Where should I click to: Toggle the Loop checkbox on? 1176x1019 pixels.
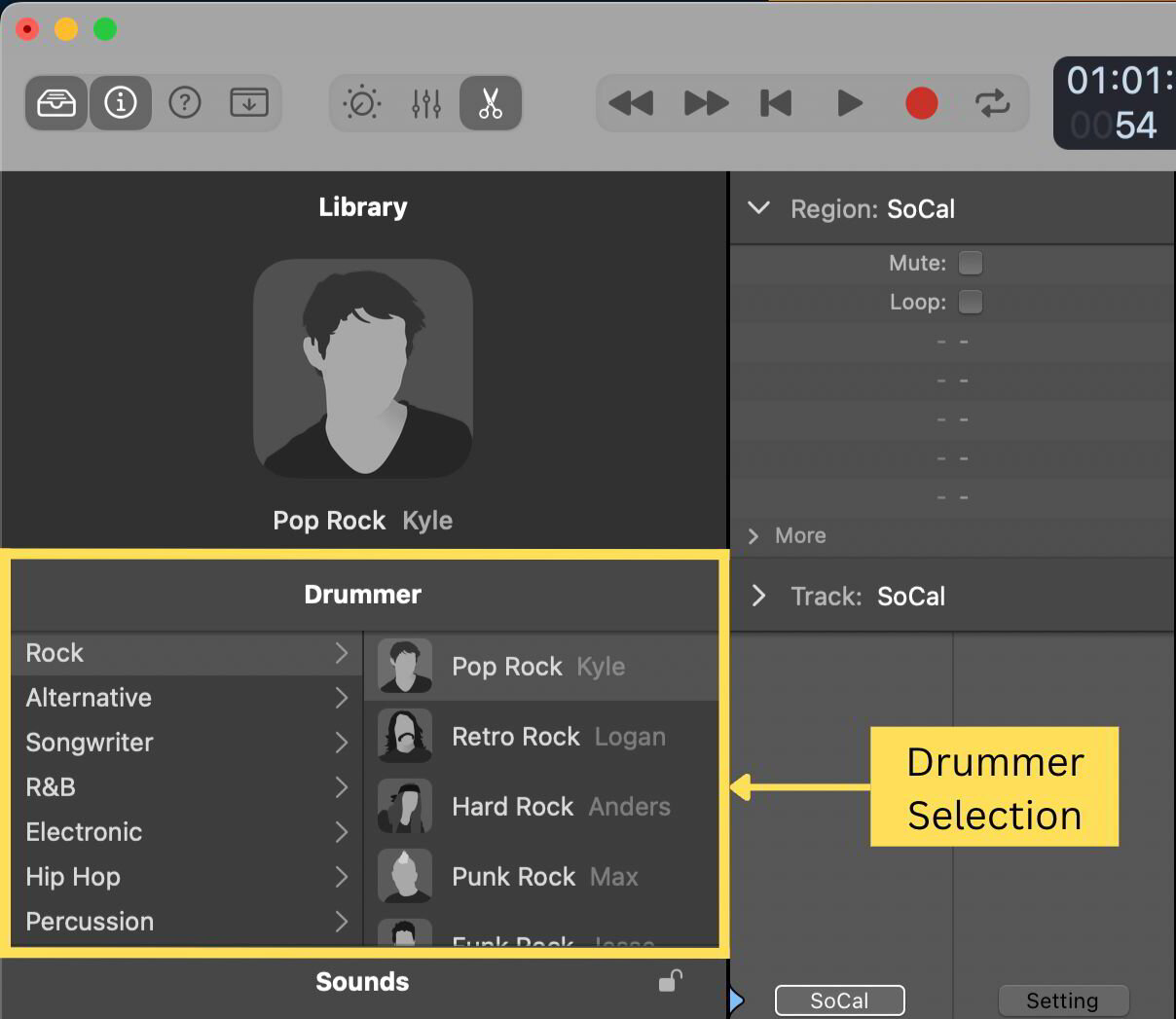[x=970, y=302]
